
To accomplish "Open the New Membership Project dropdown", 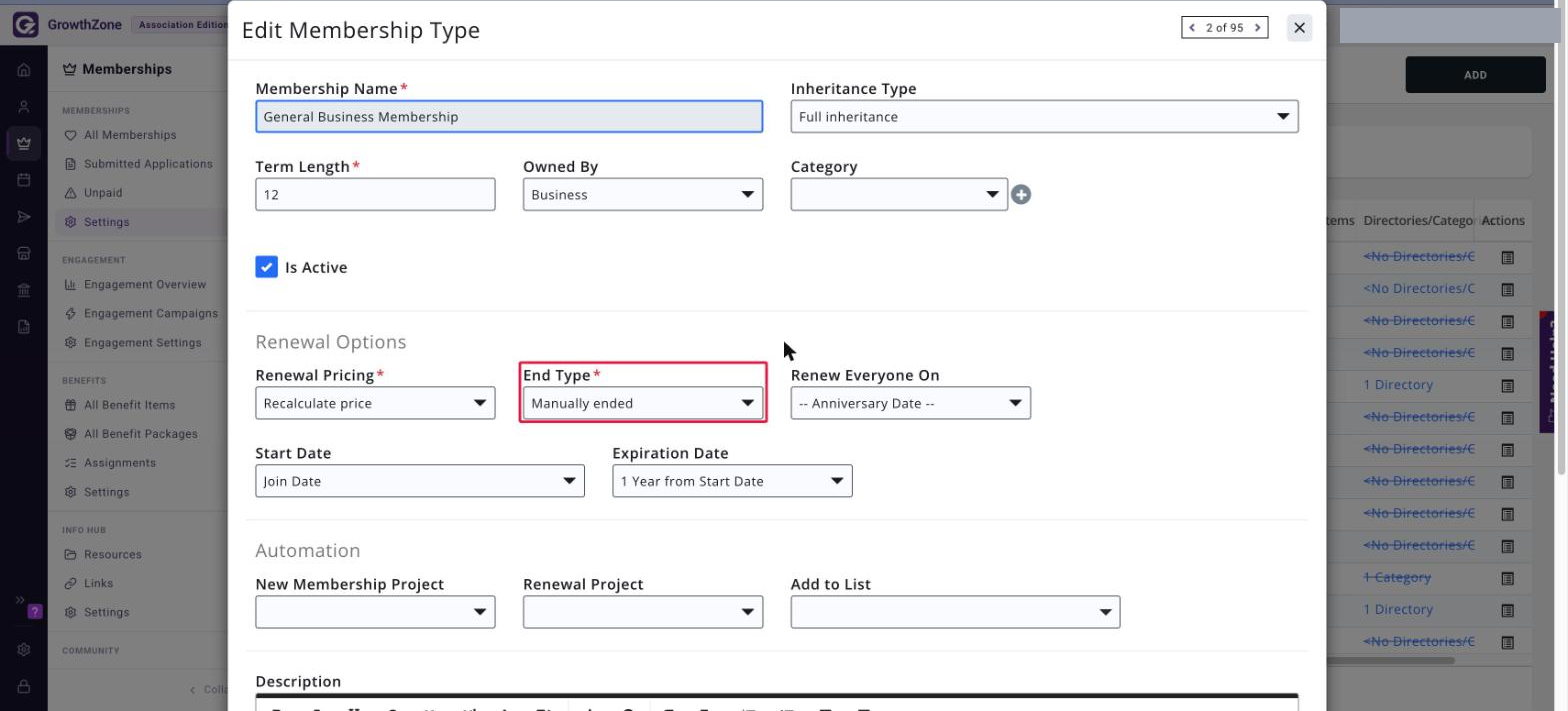I will (375, 612).
